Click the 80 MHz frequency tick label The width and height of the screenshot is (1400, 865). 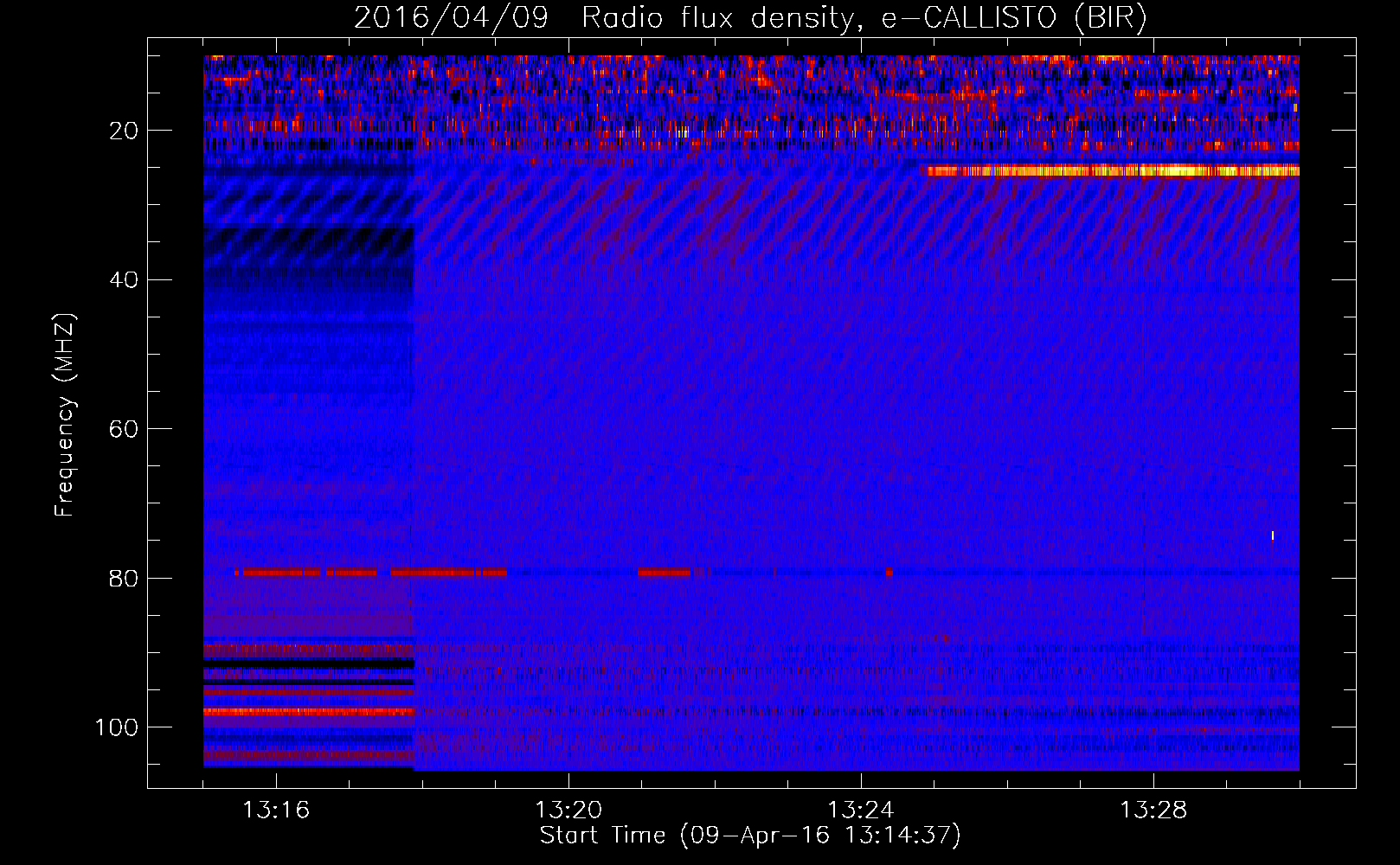coord(125,579)
